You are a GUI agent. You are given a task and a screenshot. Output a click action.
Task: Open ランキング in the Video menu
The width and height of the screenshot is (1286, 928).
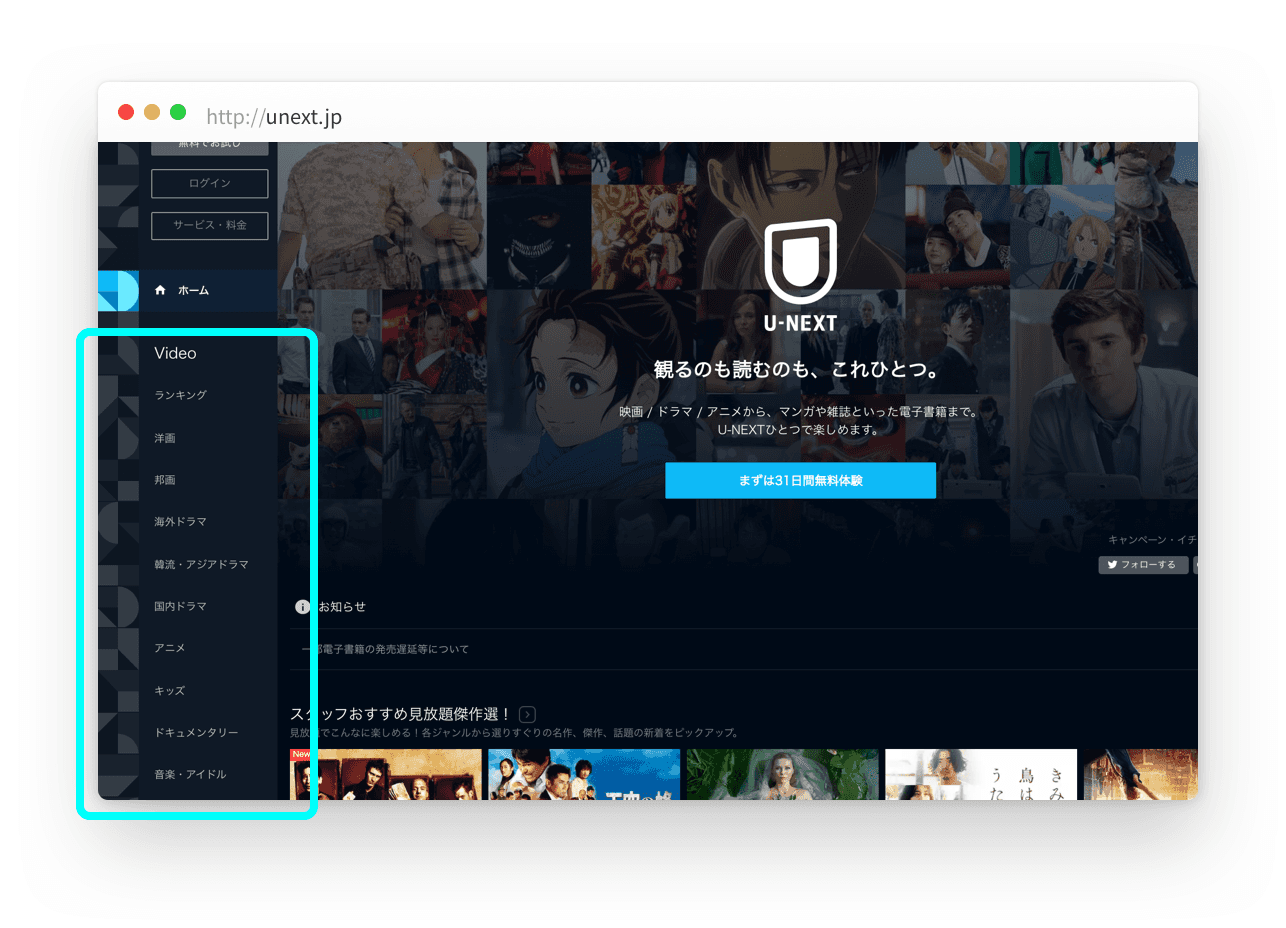click(181, 395)
